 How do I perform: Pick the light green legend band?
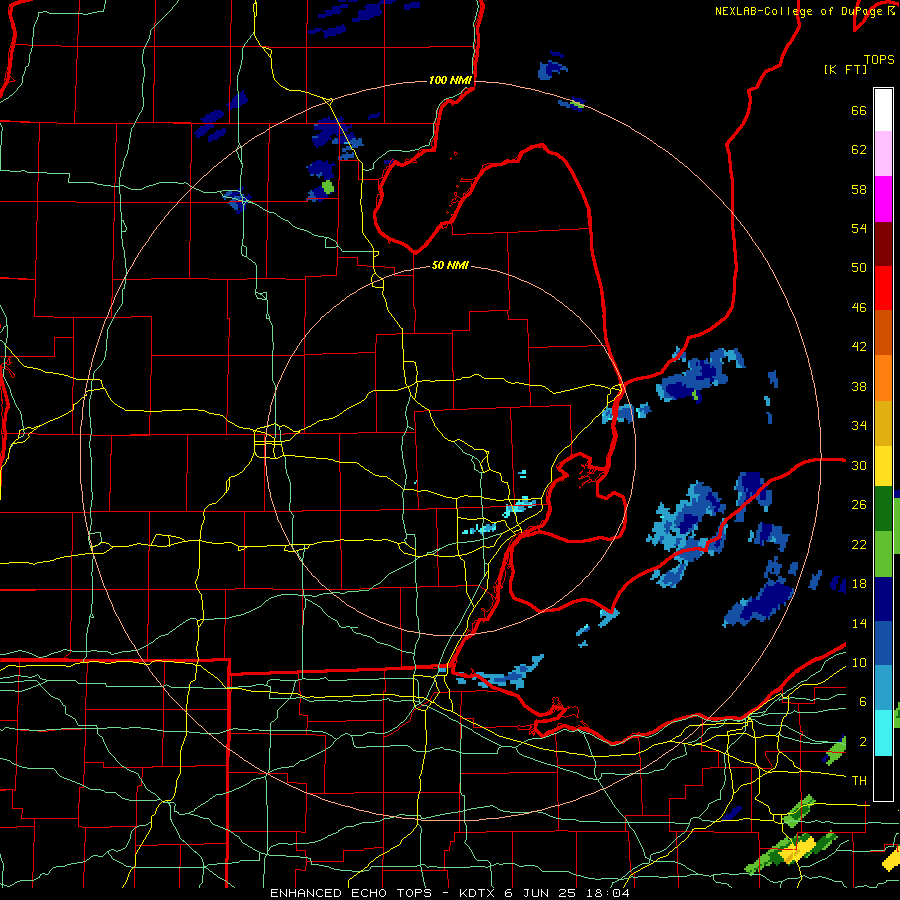tap(883, 554)
